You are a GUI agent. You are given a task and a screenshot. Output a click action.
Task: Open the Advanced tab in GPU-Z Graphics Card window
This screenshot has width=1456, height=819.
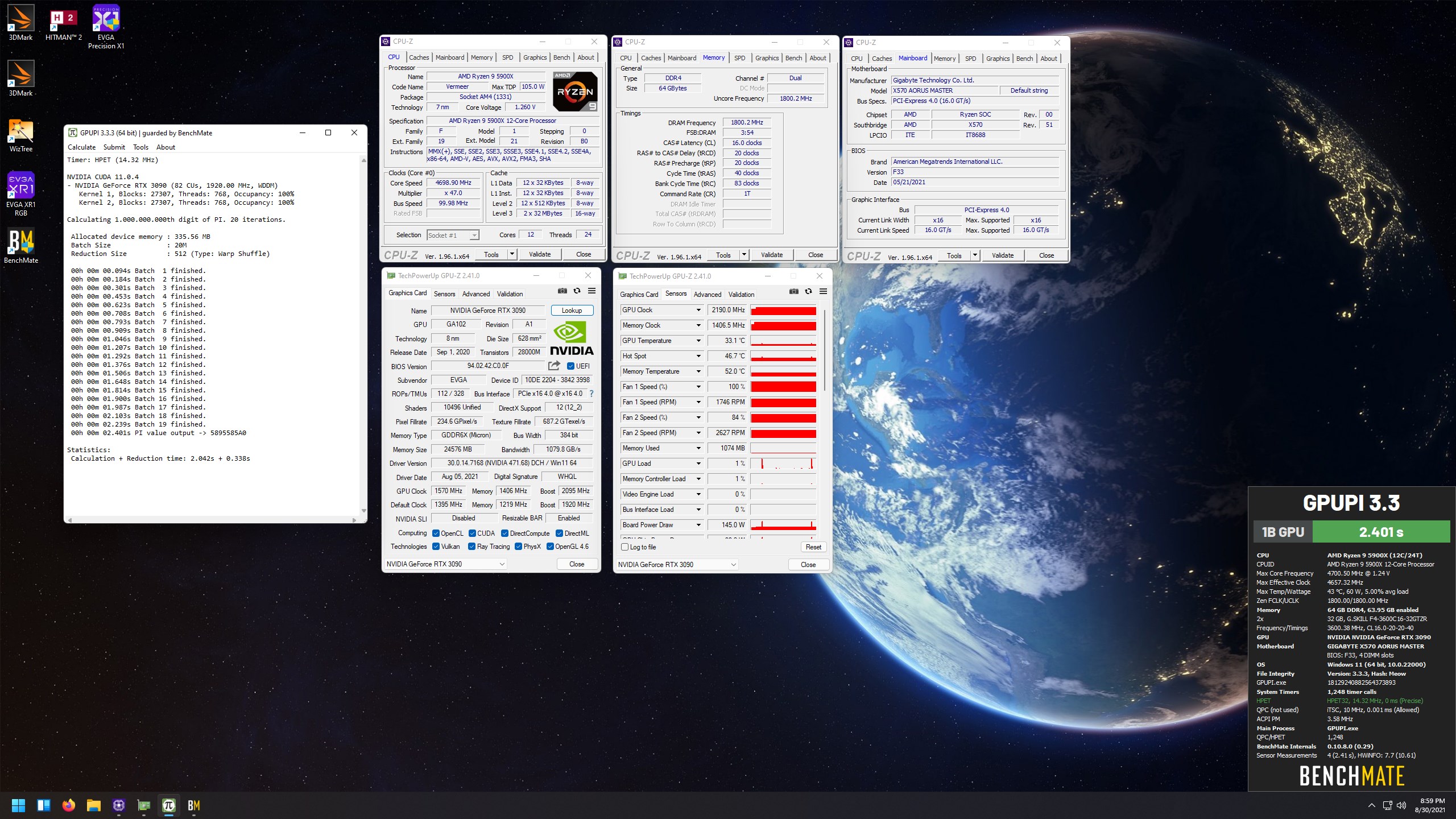coord(475,294)
